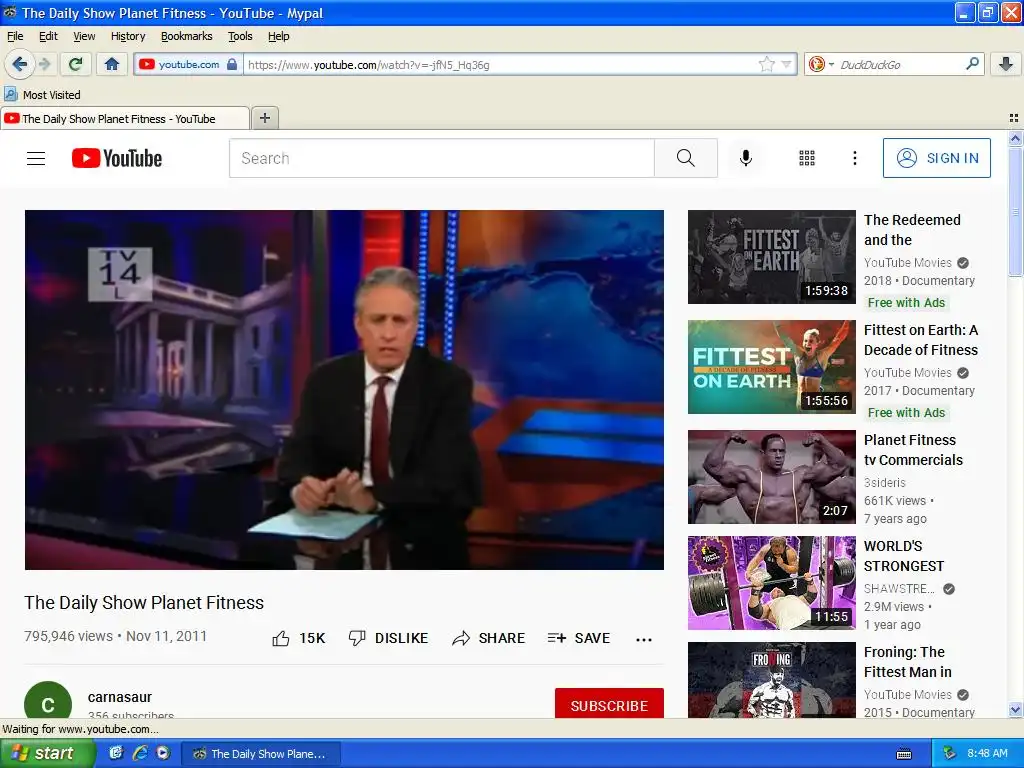Click the system tray network icon
Viewport: 1024px width, 768px height.
tap(949, 753)
